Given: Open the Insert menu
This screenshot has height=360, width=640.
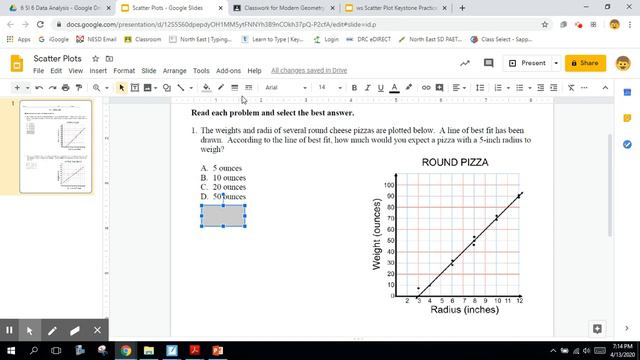Looking at the screenshot, I should pos(98,71).
